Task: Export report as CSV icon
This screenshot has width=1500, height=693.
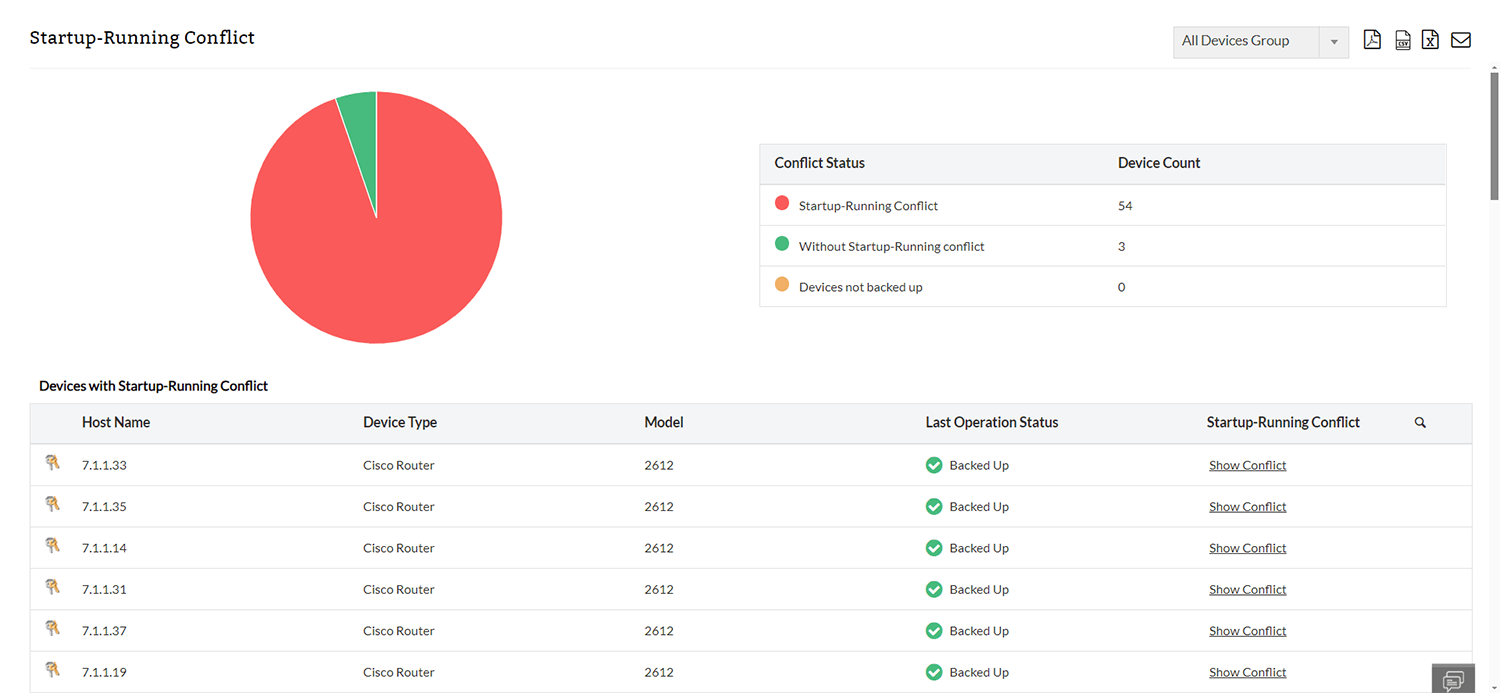Action: 1403,40
